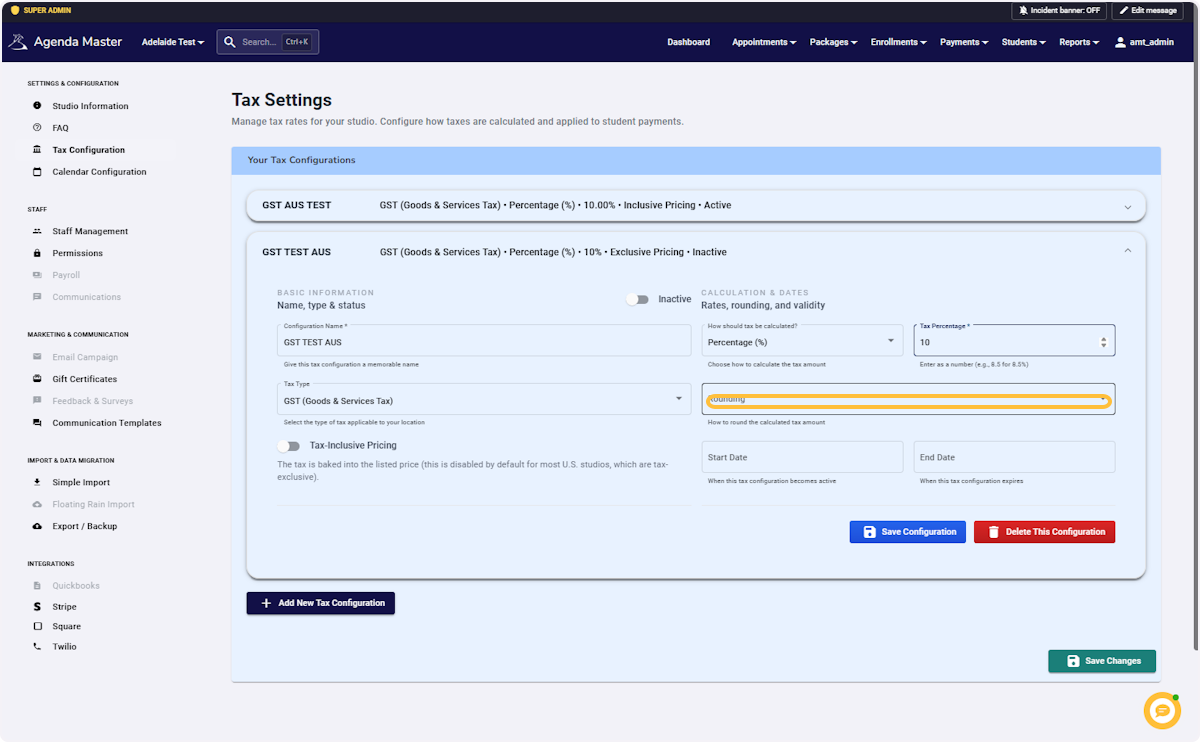Click the Communication Templates message icon
This screenshot has height=742, width=1200.
click(37, 423)
